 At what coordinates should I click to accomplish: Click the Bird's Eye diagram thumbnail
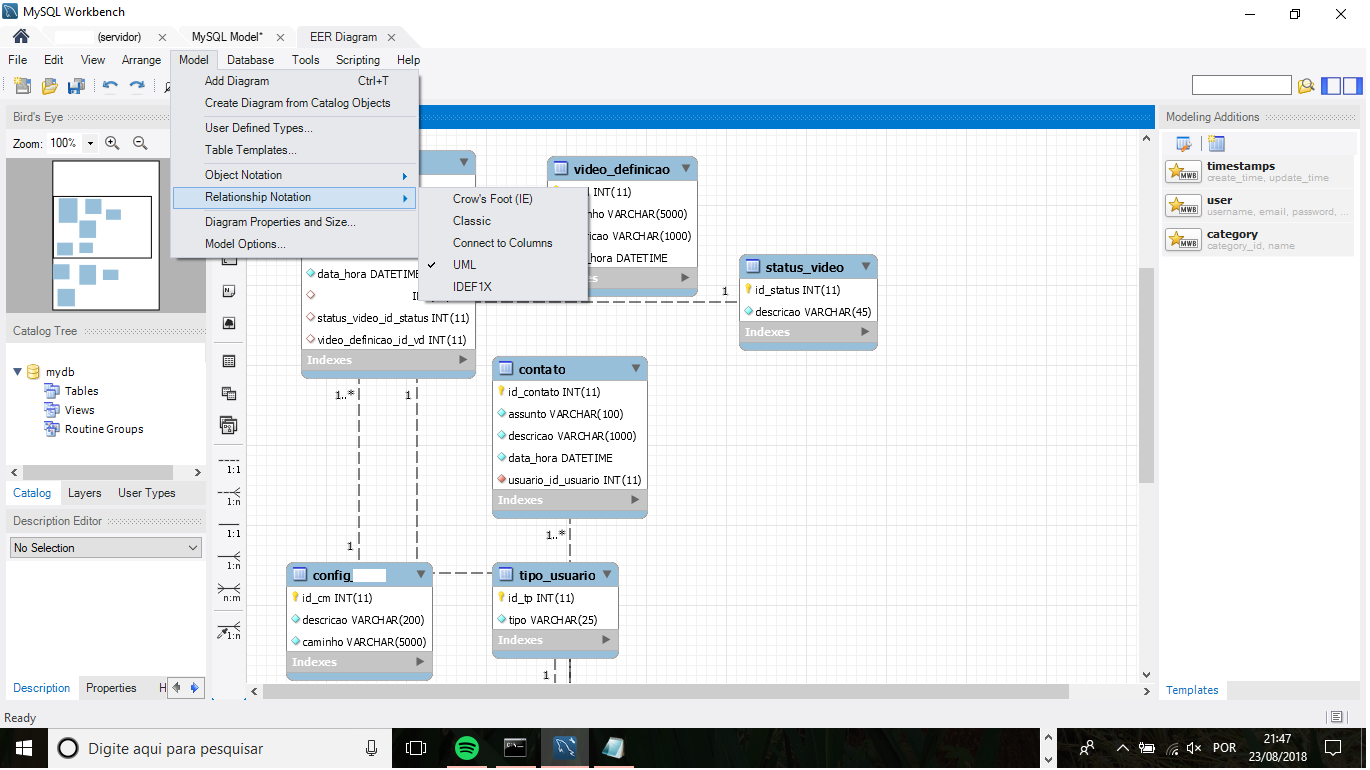coord(106,236)
